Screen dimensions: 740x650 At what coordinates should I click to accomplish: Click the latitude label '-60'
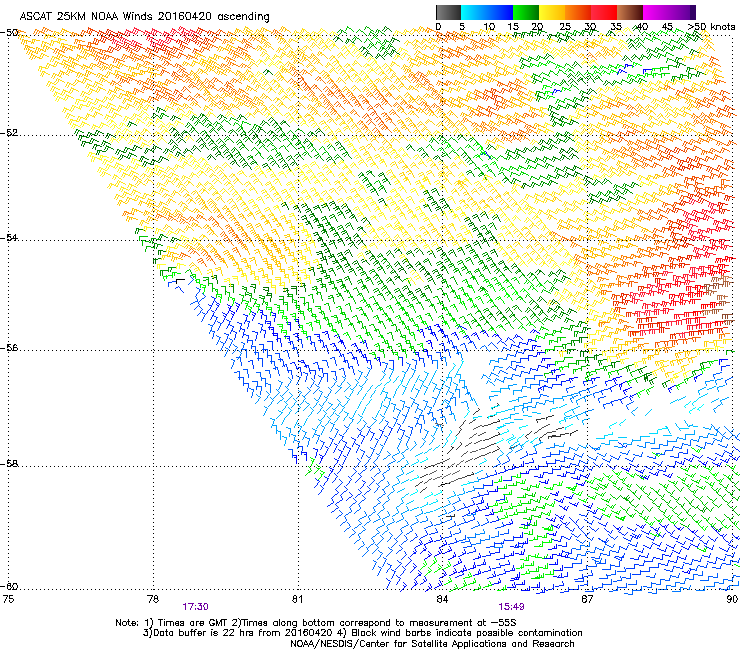(x=9, y=586)
